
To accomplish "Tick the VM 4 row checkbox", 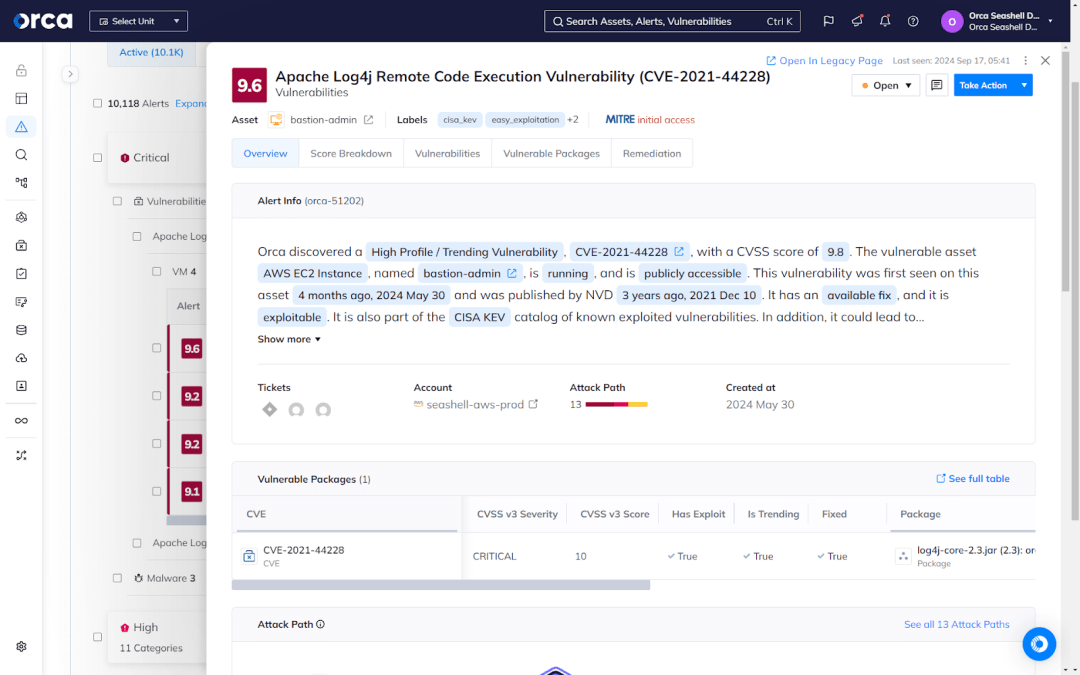I will (x=156, y=271).
